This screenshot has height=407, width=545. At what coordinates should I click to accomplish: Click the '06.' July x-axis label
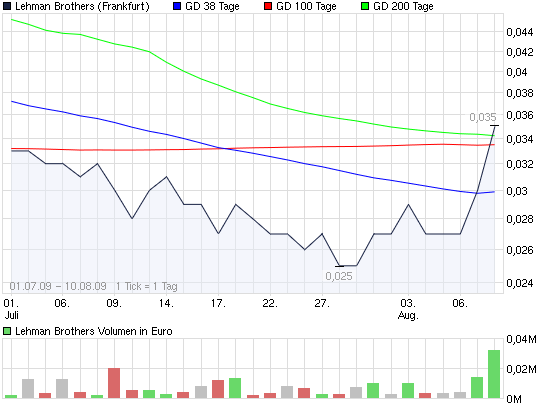pos(62,303)
